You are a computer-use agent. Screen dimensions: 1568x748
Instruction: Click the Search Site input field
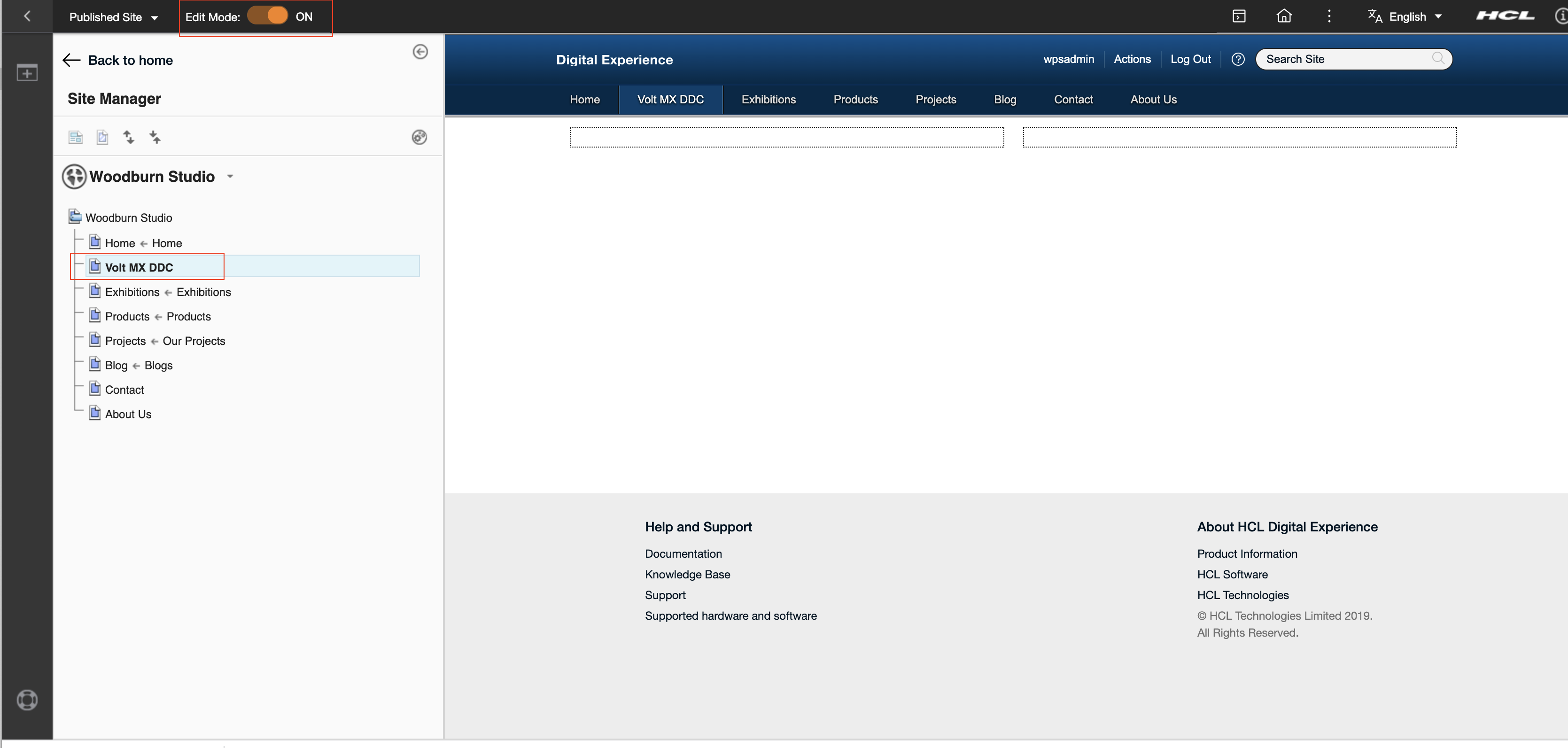[1345, 59]
